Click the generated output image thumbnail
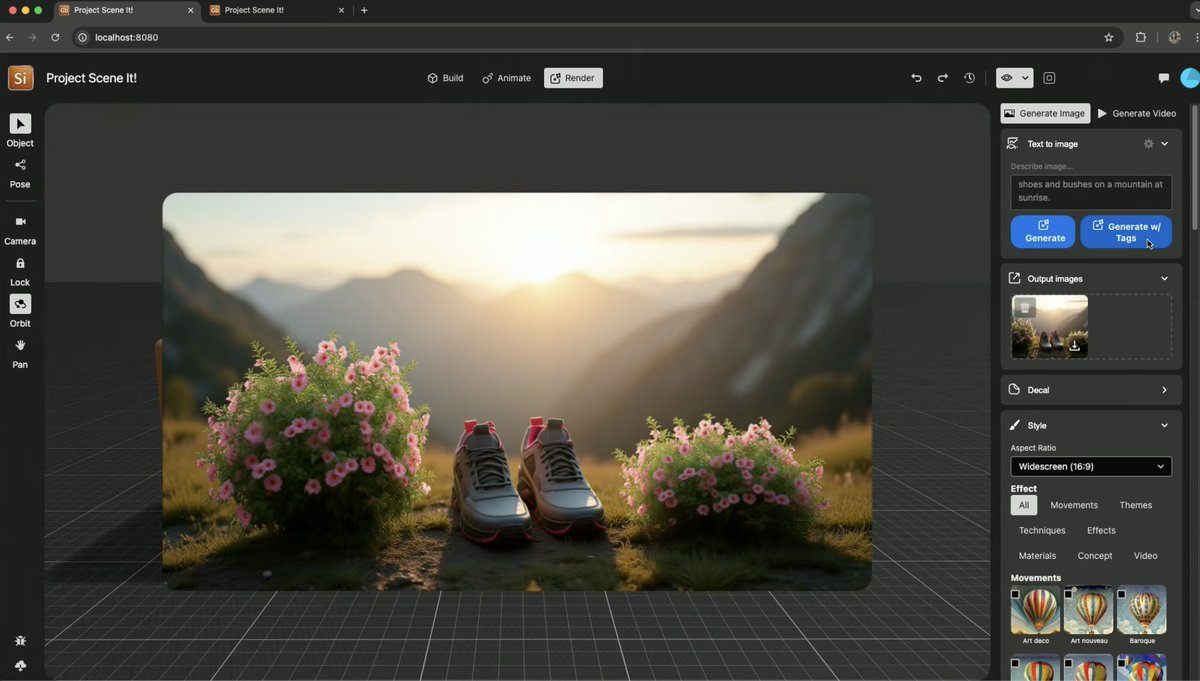The width and height of the screenshot is (1200, 681). pyautogui.click(x=1048, y=326)
